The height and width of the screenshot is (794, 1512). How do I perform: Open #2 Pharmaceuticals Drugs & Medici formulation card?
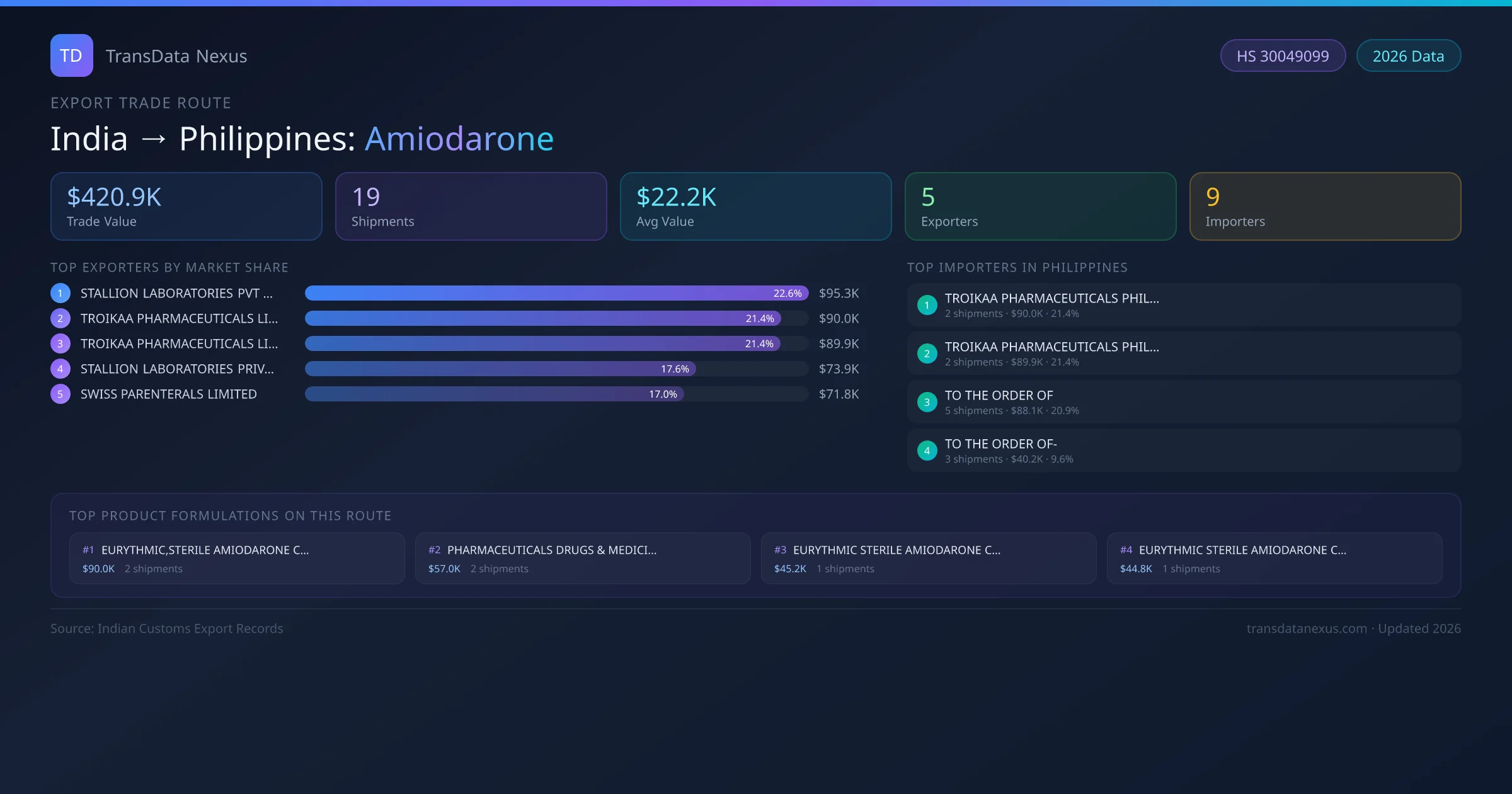[x=583, y=558]
